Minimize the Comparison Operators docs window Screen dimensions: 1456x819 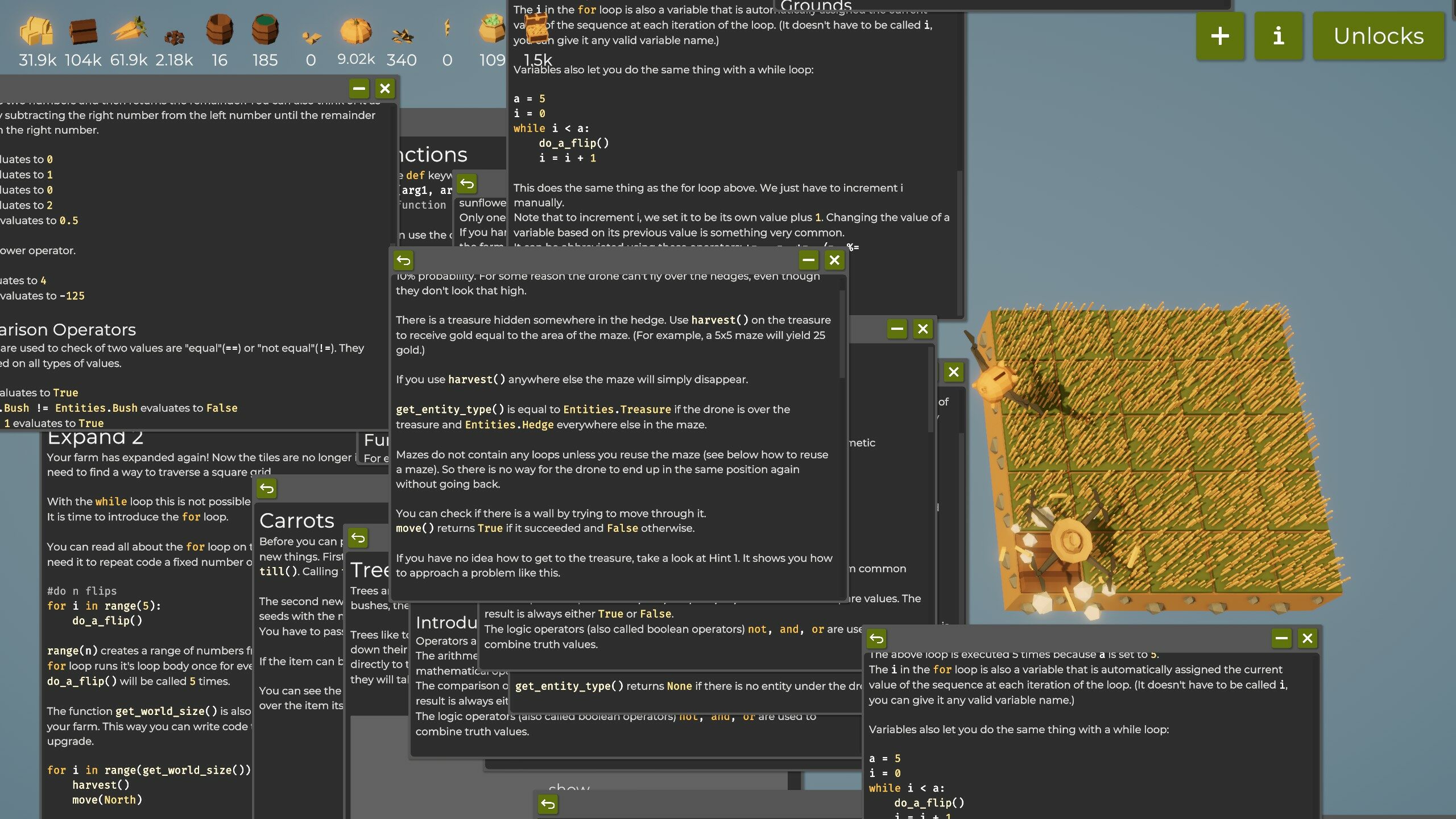[359, 88]
